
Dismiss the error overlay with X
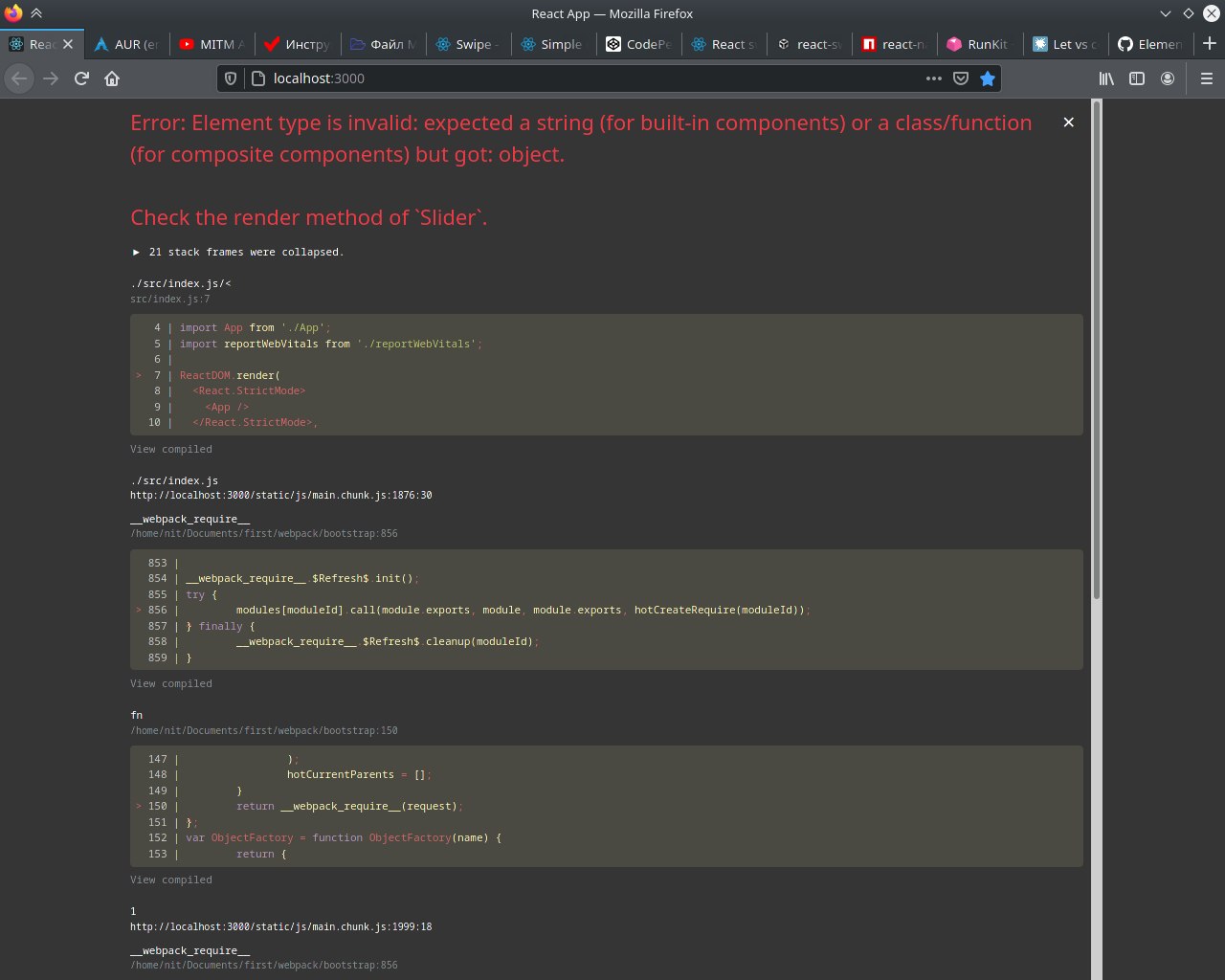(1069, 122)
